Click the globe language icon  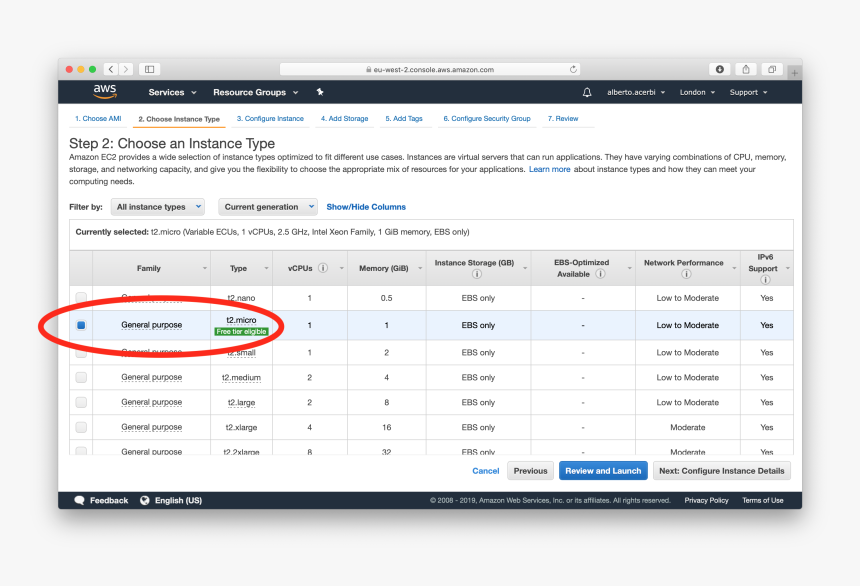[145, 500]
